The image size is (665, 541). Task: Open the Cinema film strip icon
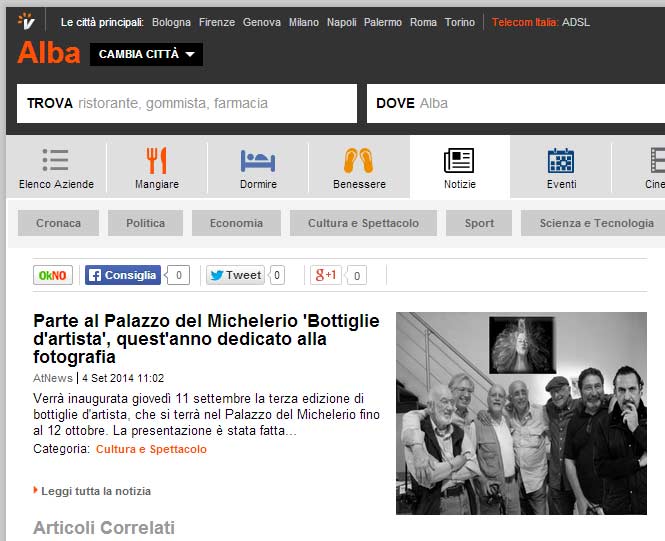pyautogui.click(x=658, y=160)
